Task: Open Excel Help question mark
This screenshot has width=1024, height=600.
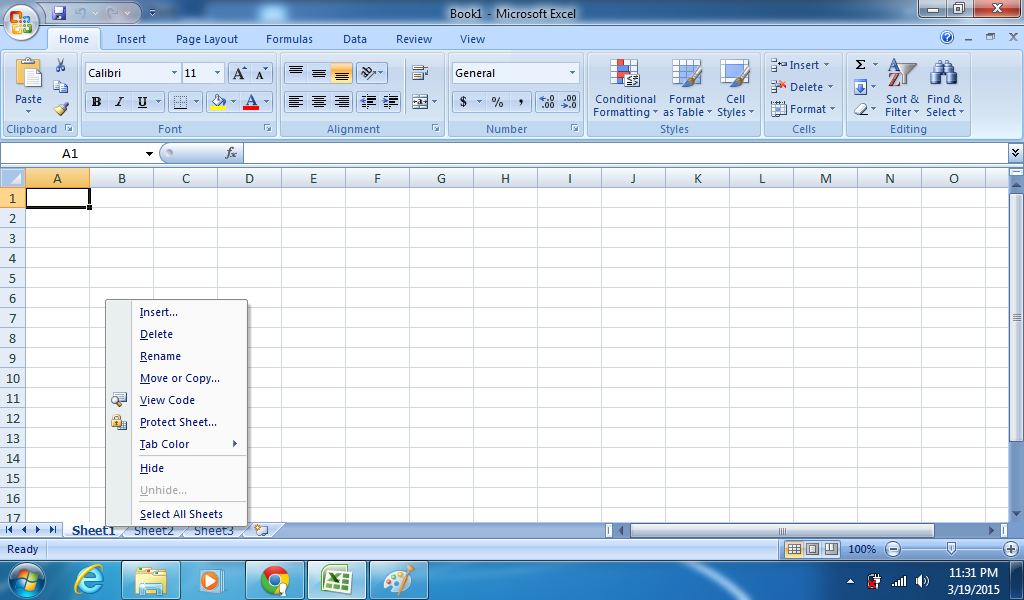Action: (947, 38)
